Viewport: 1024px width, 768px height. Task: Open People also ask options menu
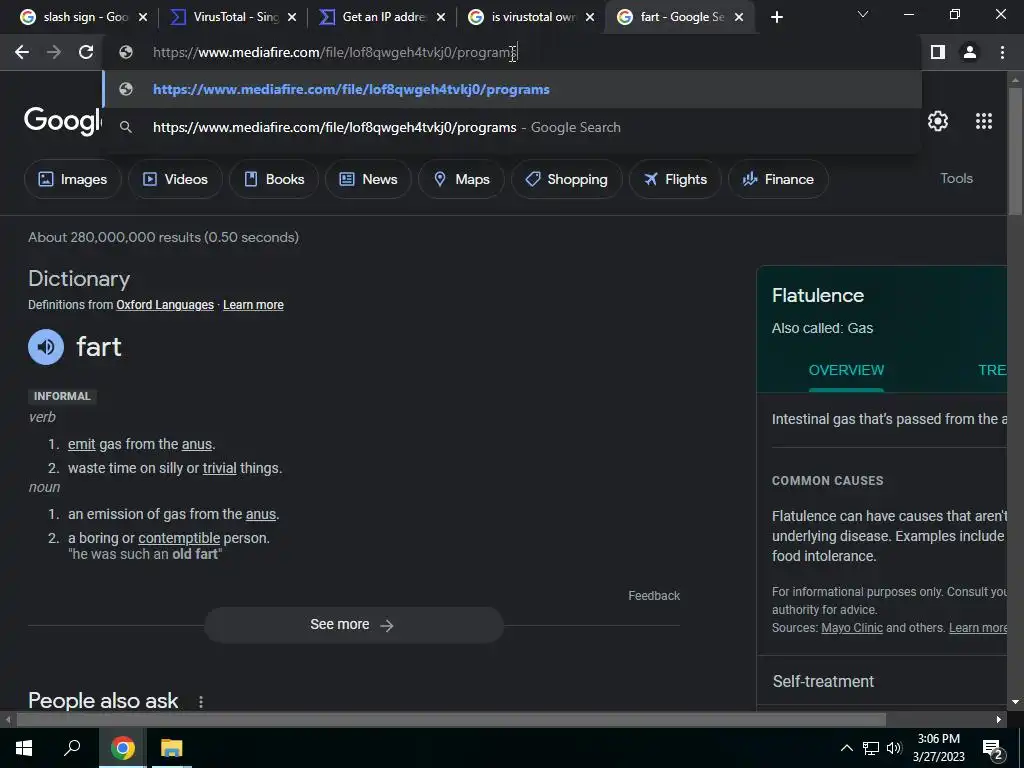click(200, 701)
